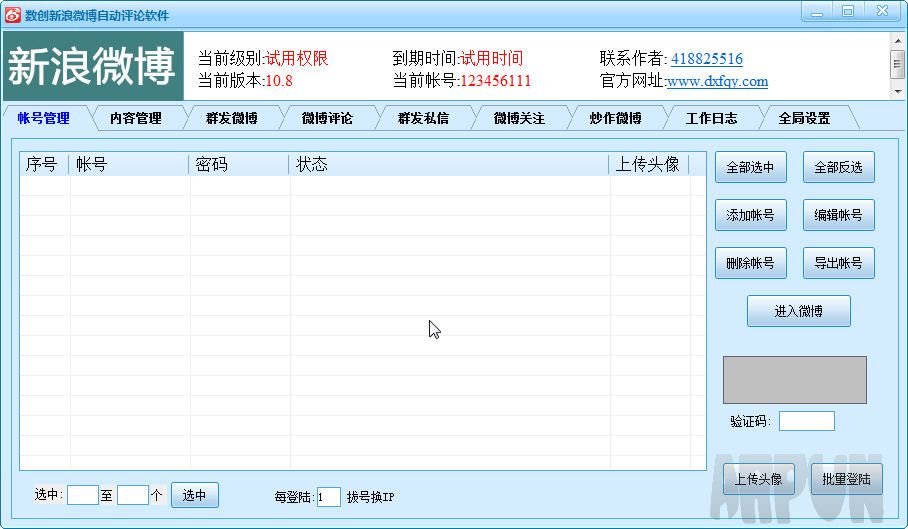Switch to the 微博评论 tab
Viewport: 908px width, 529px height.
[x=327, y=118]
